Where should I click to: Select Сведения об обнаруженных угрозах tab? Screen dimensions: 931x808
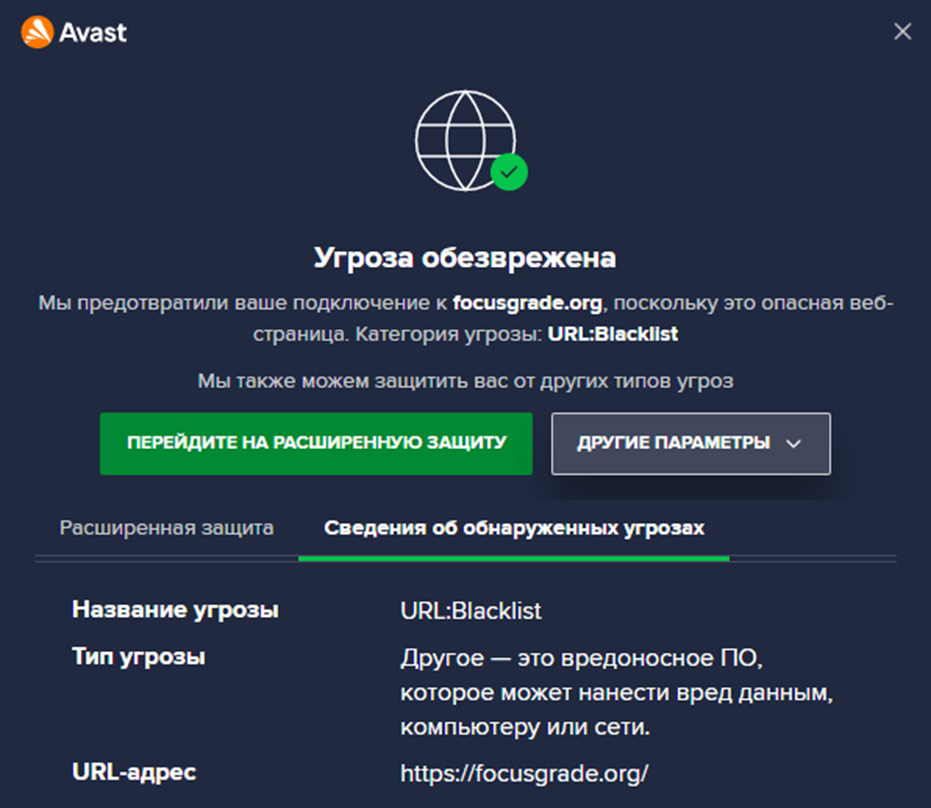[x=514, y=528]
